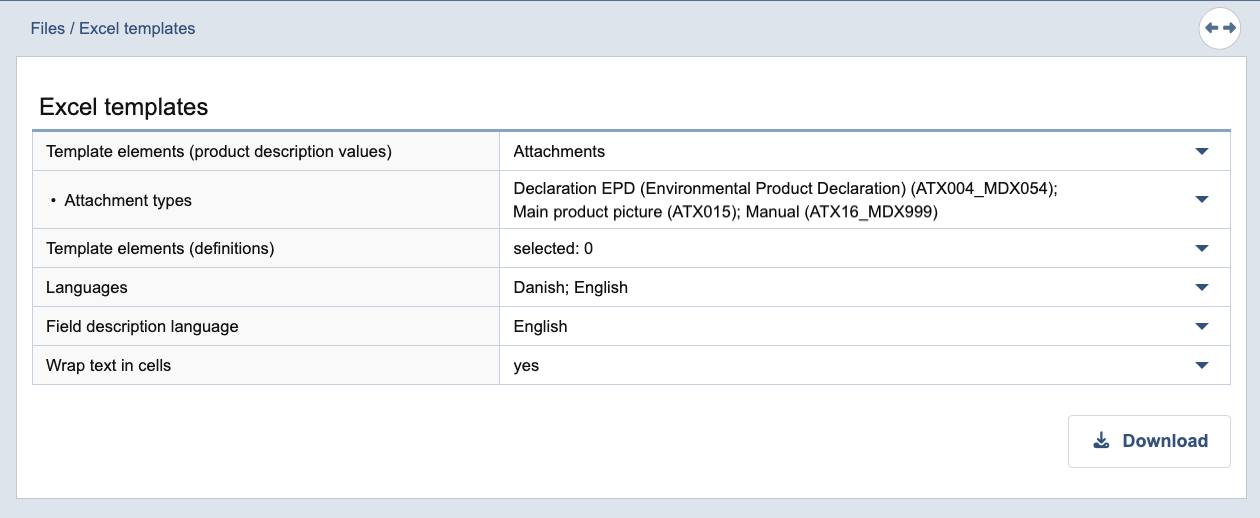Open the Files breadcrumb link
This screenshot has height=518, width=1260.
48,28
